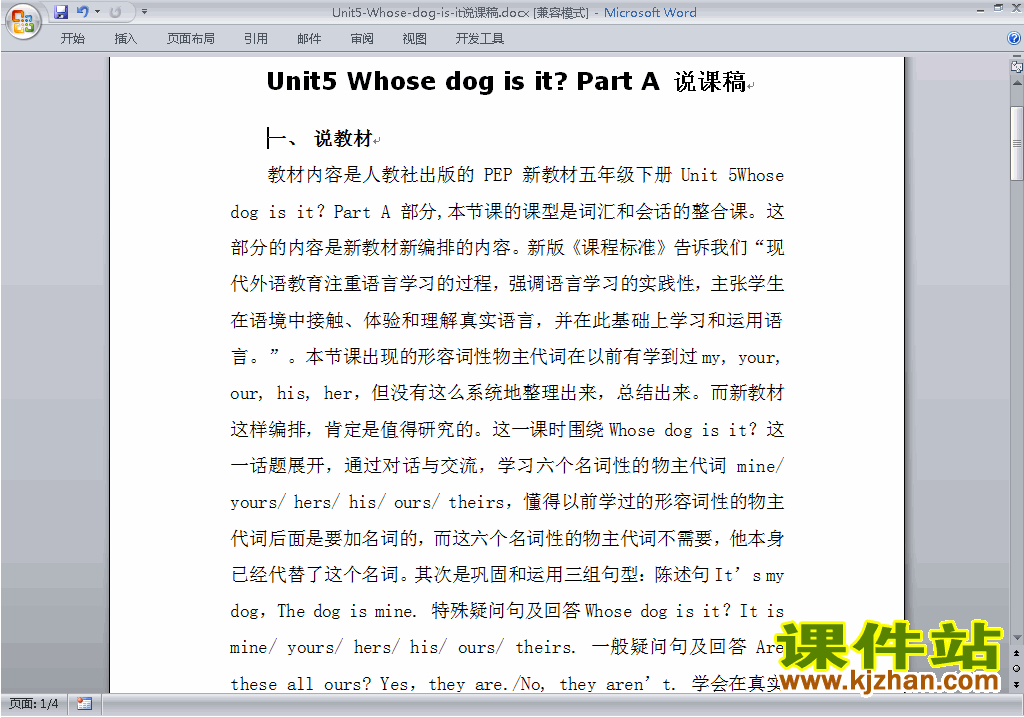Jump to previous page with double-up arrow
The height and width of the screenshot is (718, 1024).
pos(1016,653)
